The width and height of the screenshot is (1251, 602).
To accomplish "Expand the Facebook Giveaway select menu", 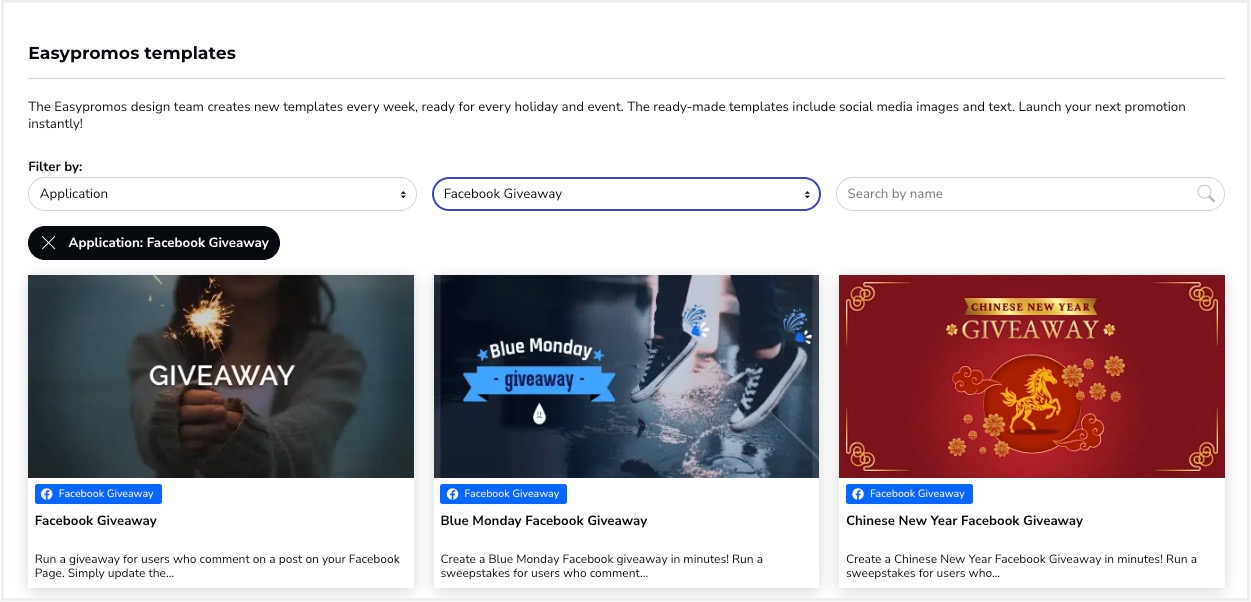I will (625, 194).
